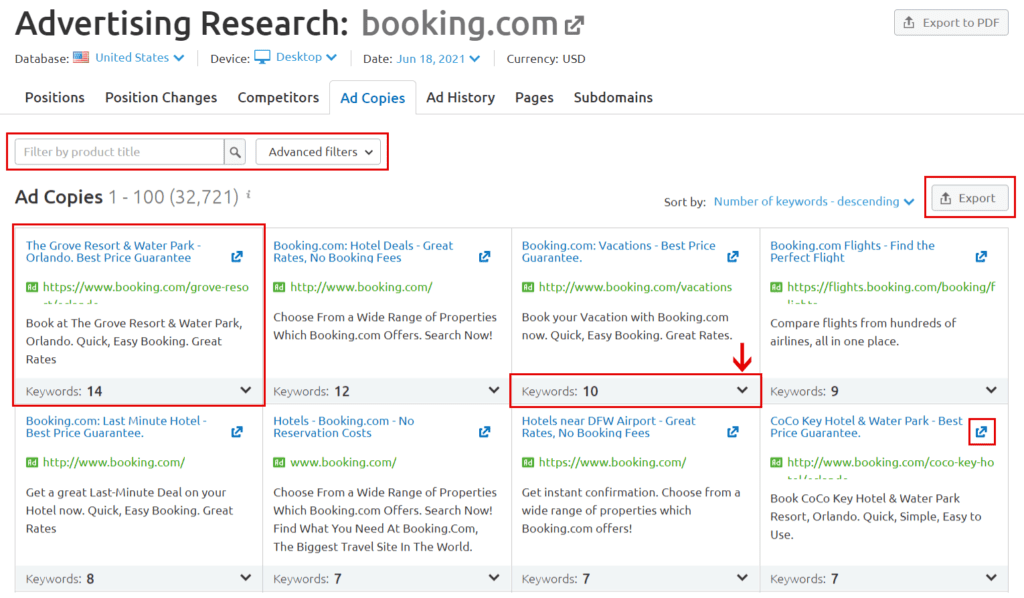This screenshot has width=1024, height=598.
Task: Open Hotels - Booking.com No Reservation Costs title
Action: tap(344, 427)
